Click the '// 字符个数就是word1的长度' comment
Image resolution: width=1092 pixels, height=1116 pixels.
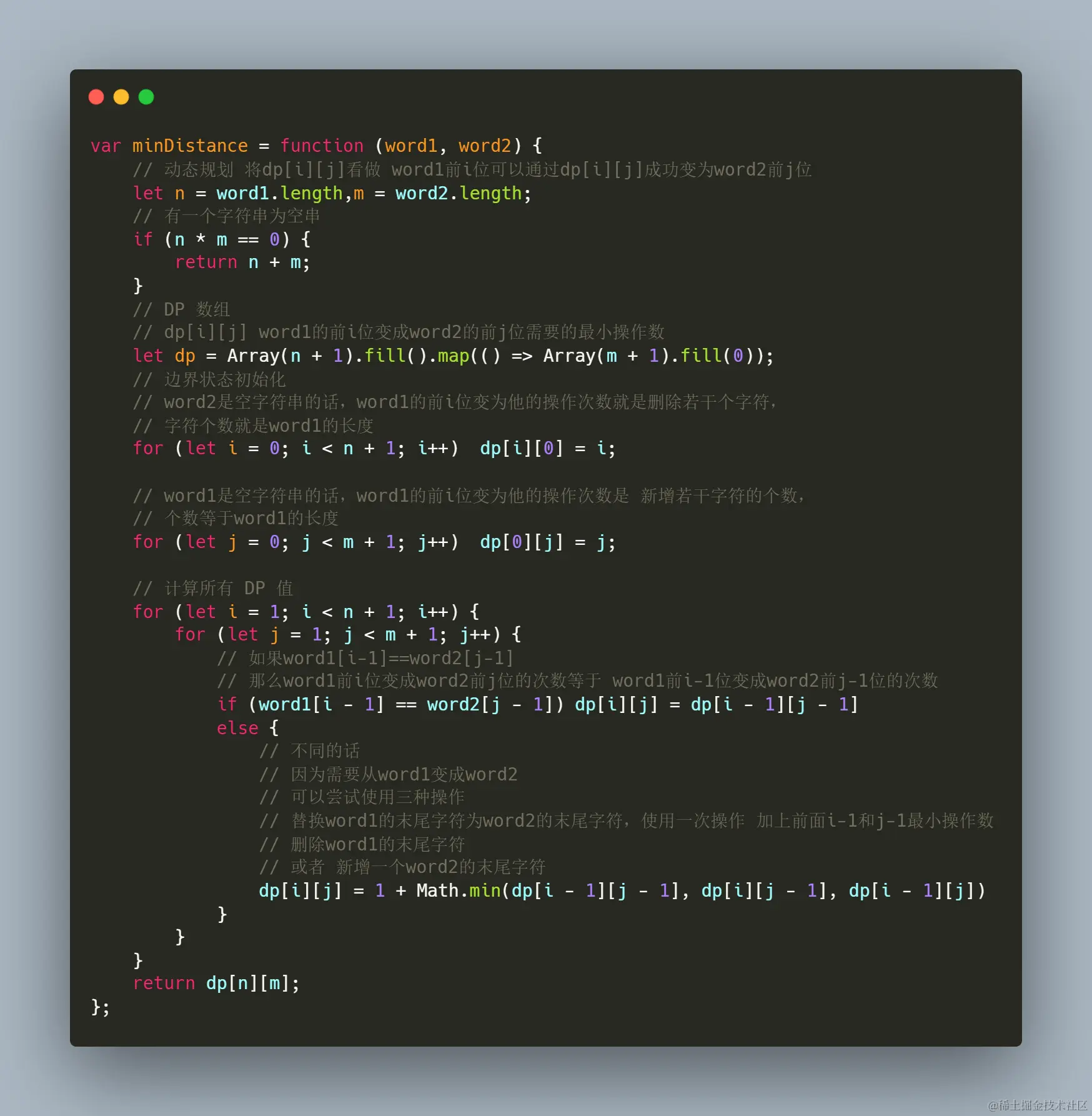click(x=253, y=426)
